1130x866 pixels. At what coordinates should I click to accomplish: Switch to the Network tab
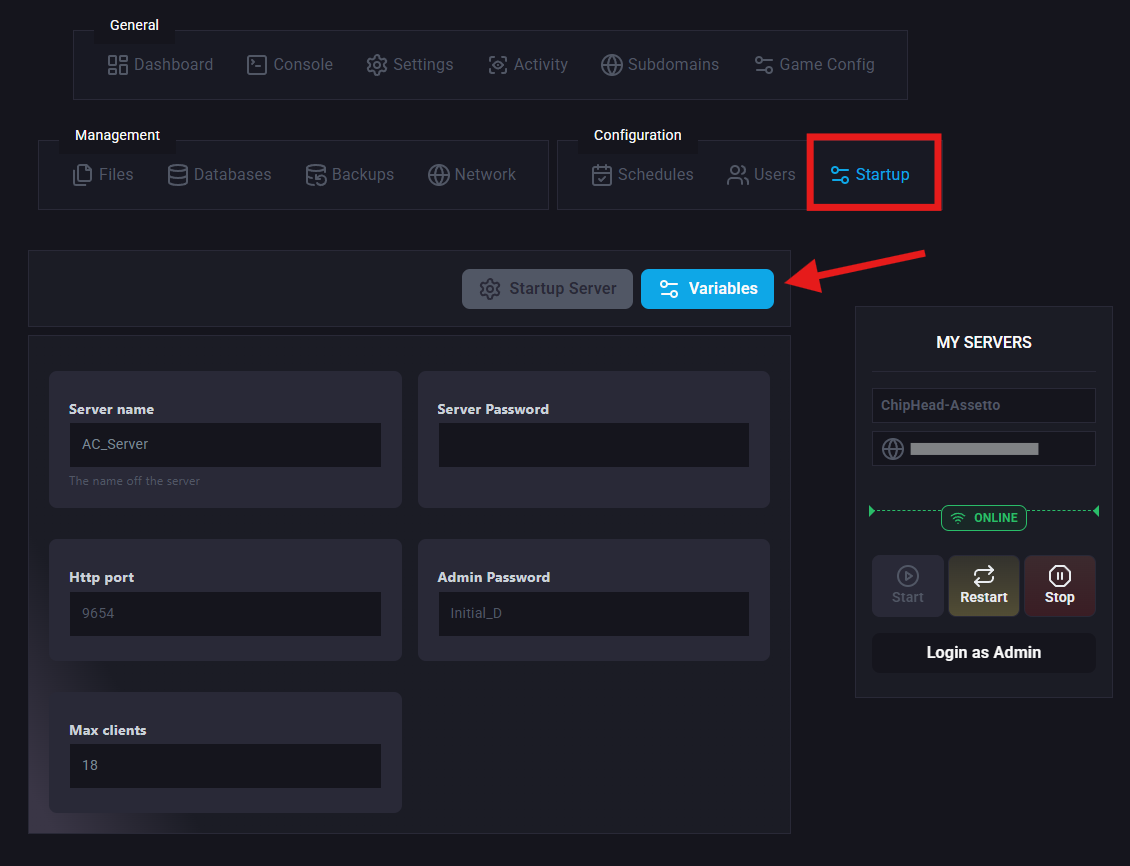(x=472, y=175)
